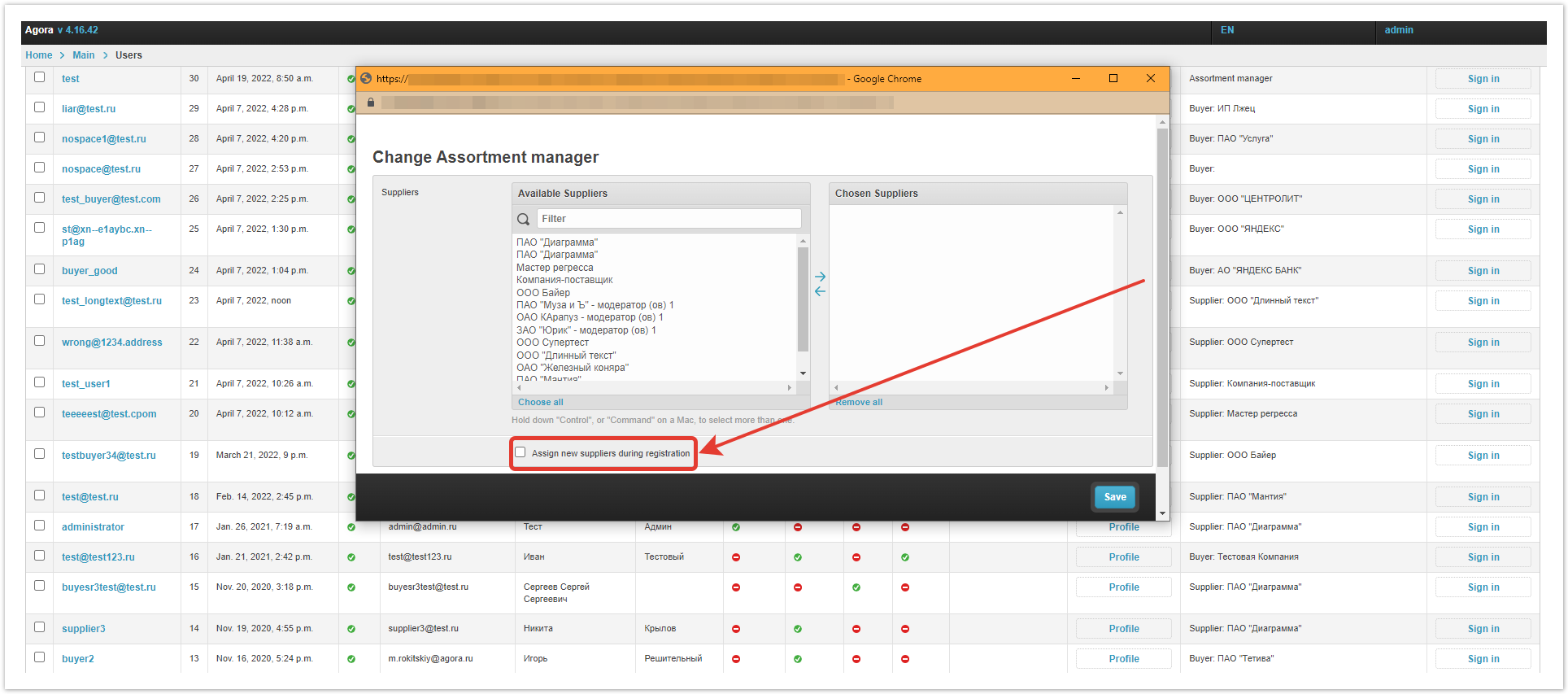Go to the Home breadcrumb

coord(38,55)
